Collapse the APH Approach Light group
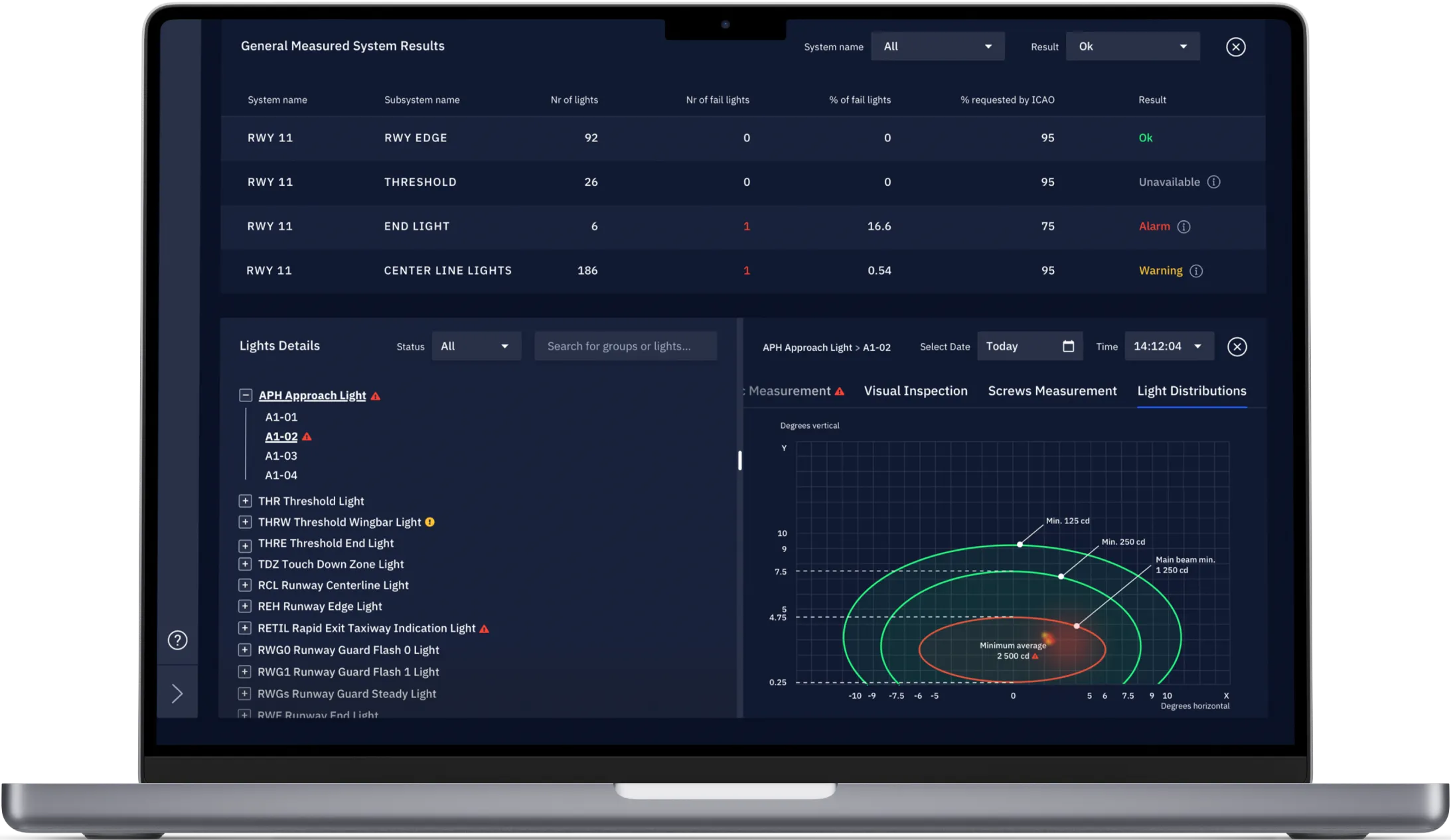Image resolution: width=1451 pixels, height=840 pixels. point(245,395)
